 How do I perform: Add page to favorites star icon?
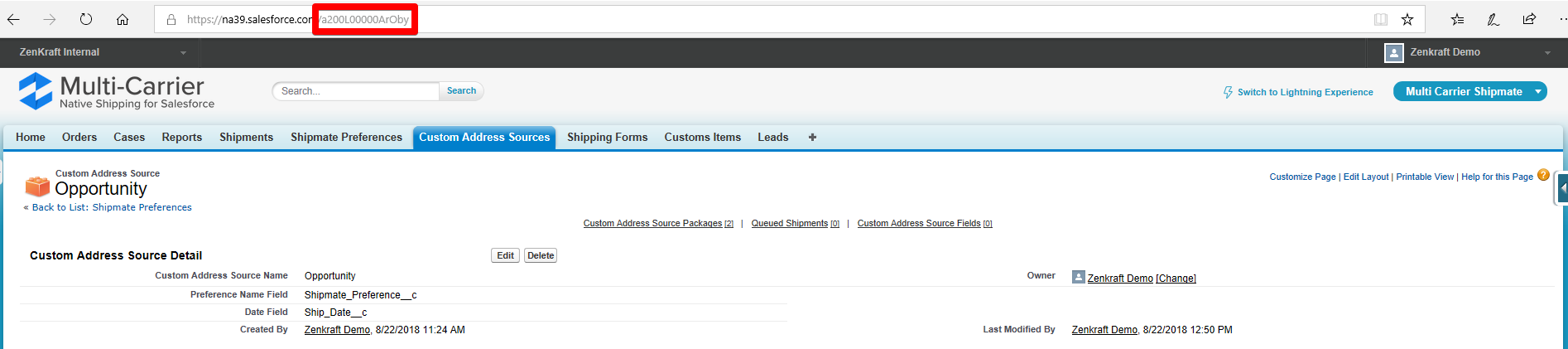[x=1407, y=19]
